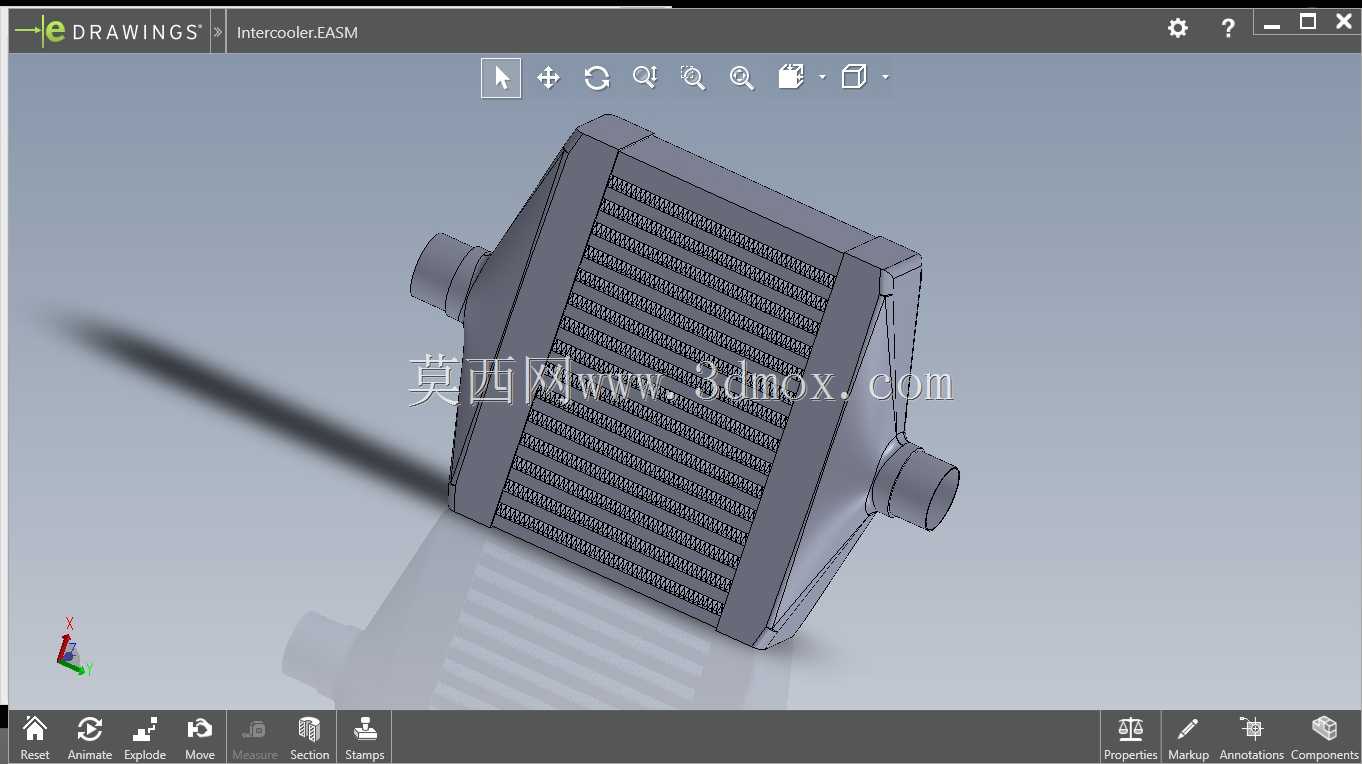Choose the Zoom to Area tool
The width and height of the screenshot is (1362, 764).
(x=693, y=78)
